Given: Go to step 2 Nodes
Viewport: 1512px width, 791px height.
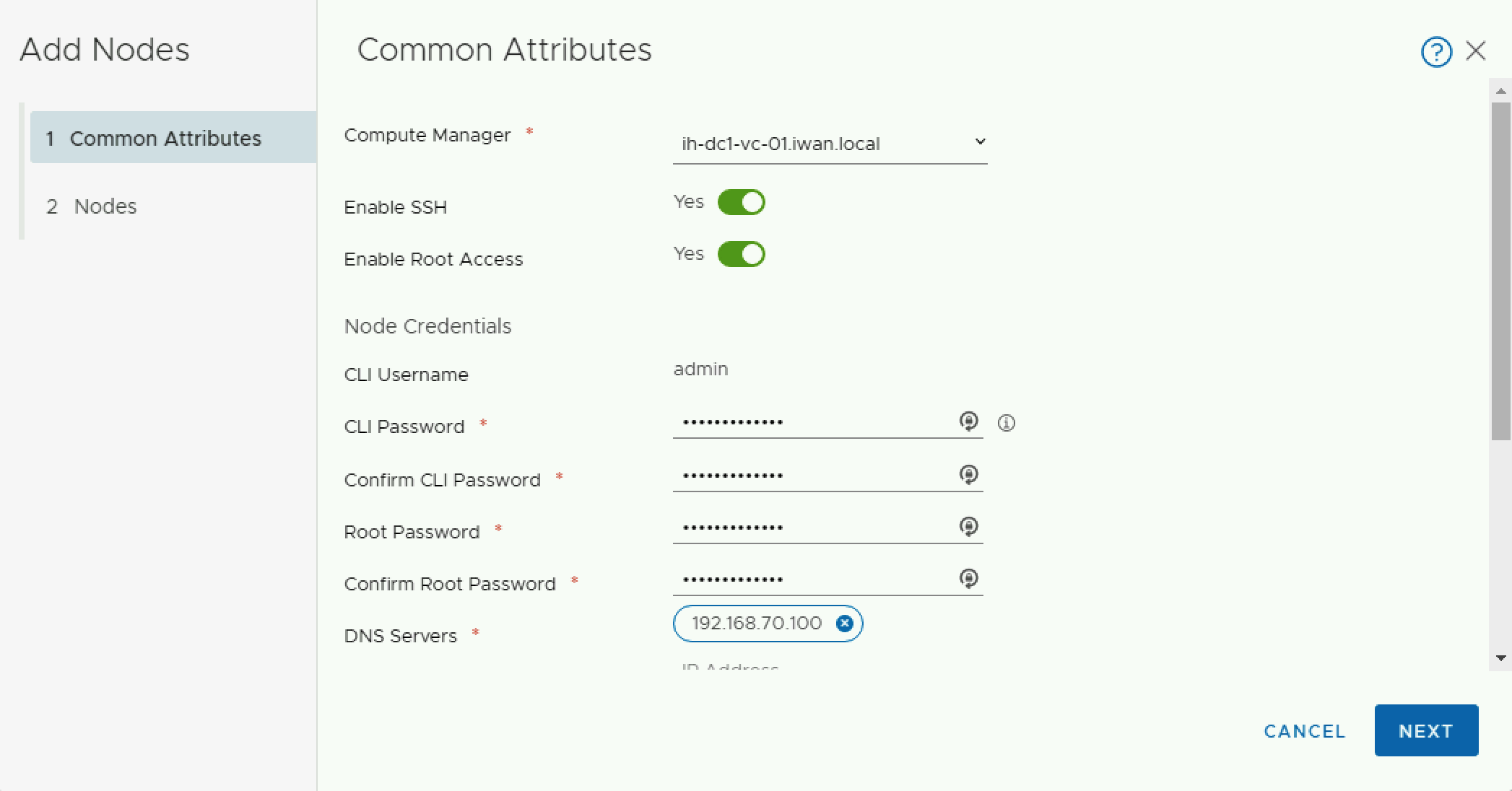Looking at the screenshot, I should pos(105,206).
